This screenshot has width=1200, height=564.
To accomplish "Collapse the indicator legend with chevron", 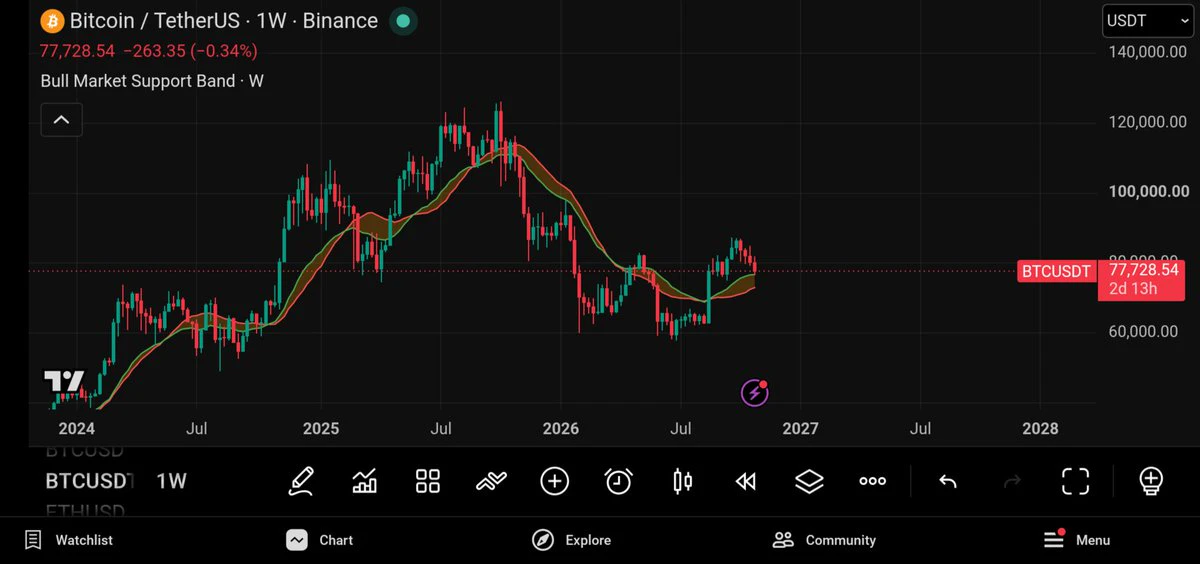I will click(x=61, y=120).
